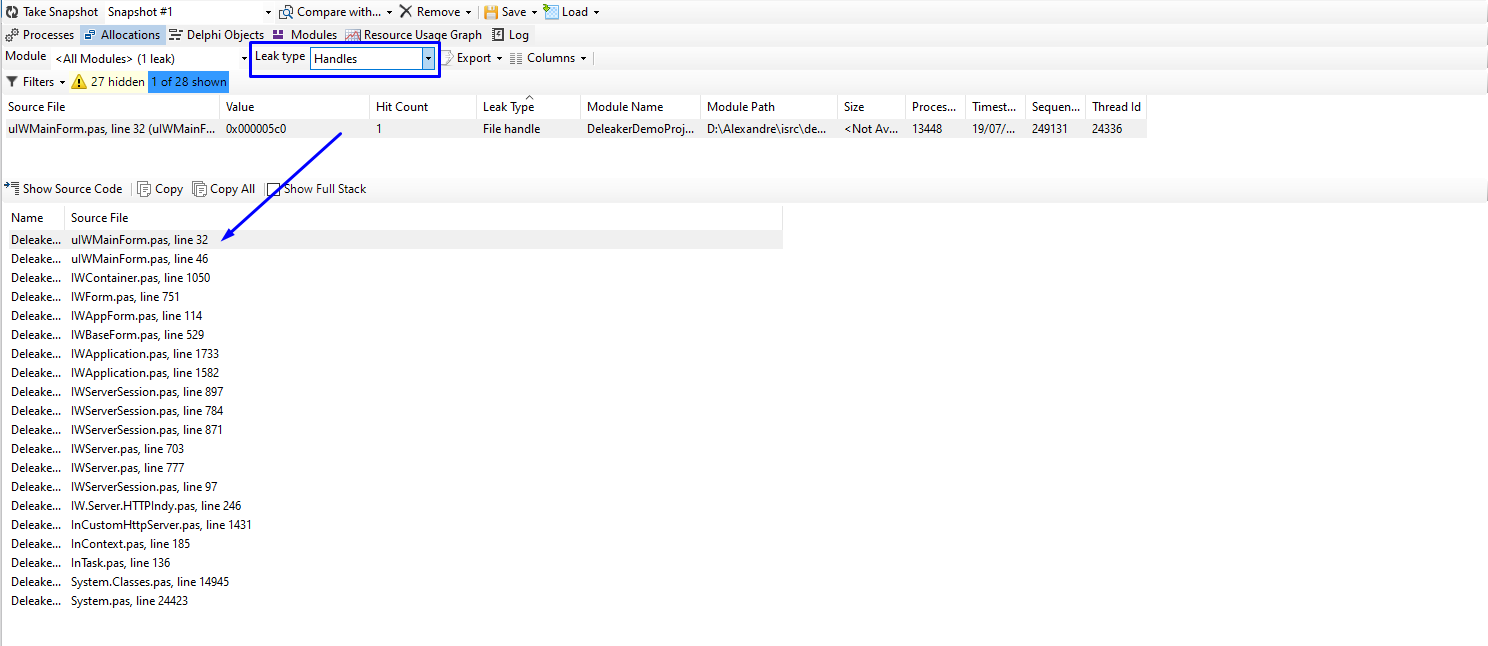Switch to the Processes tab
The image size is (1488, 646).
pyautogui.click(x=40, y=35)
